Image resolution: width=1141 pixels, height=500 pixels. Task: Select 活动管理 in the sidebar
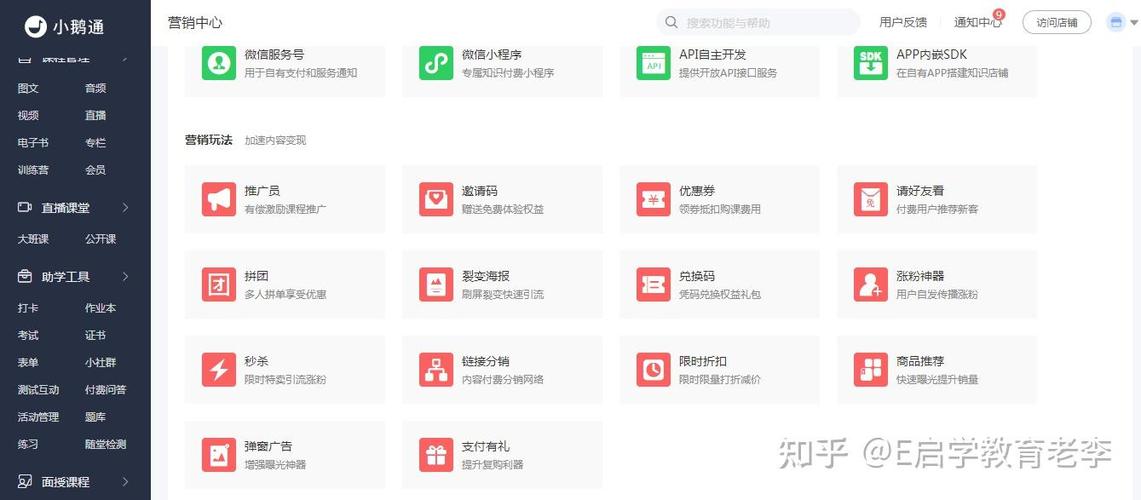tap(39, 417)
